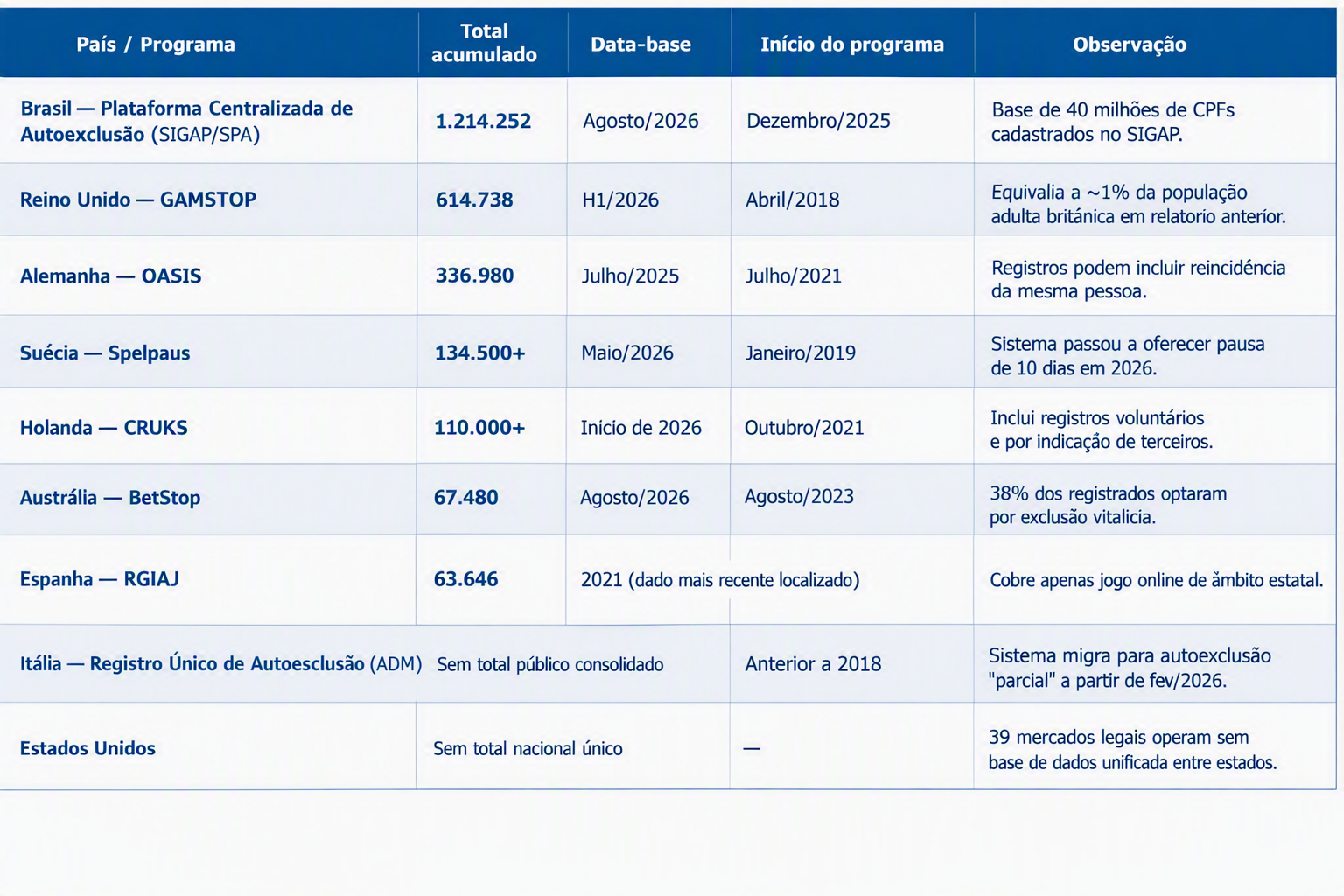Click the 'Reino Unido — GAMSTOP' row label
The image size is (1344, 896).
point(138,199)
